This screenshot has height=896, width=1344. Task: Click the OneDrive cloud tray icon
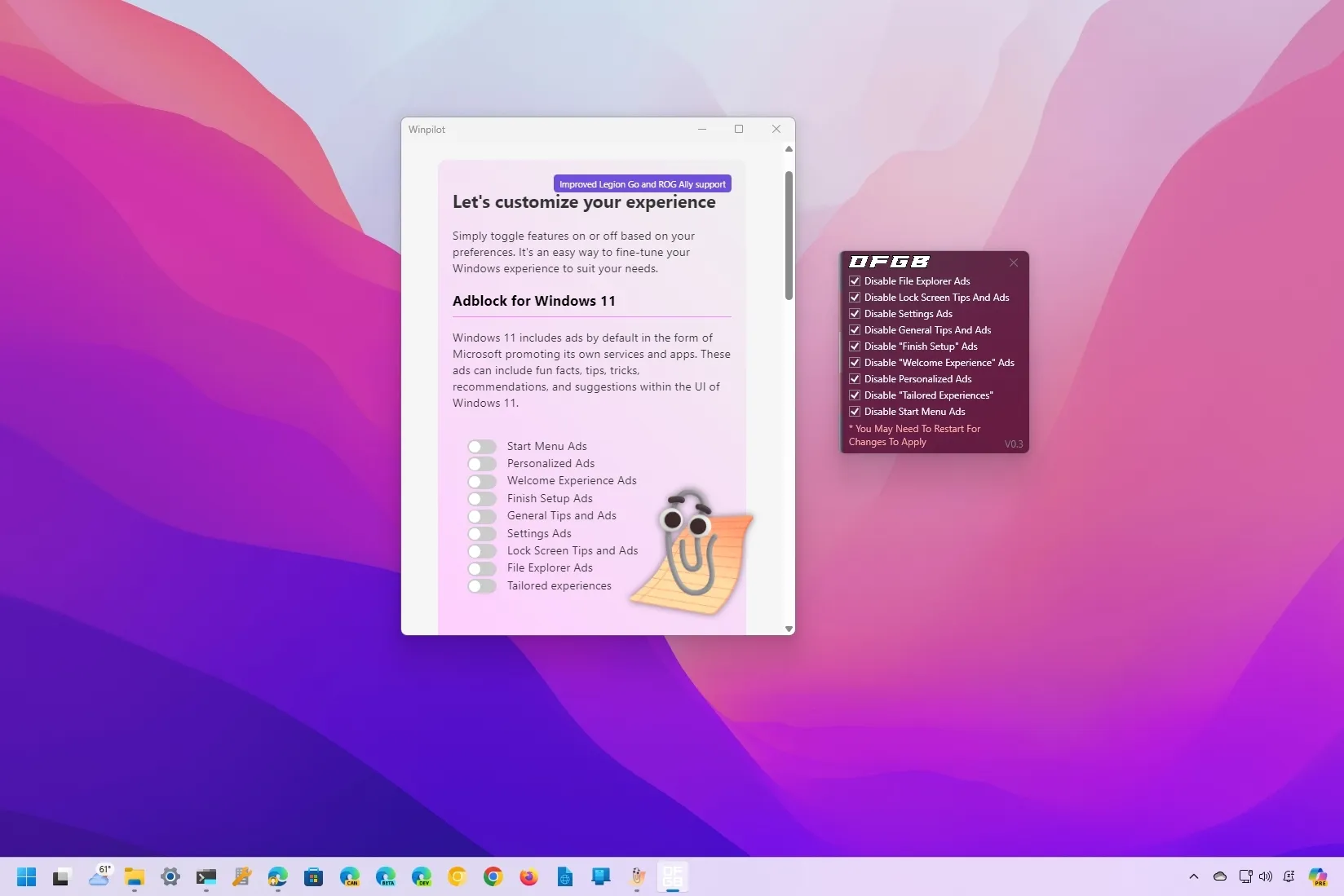(1220, 877)
